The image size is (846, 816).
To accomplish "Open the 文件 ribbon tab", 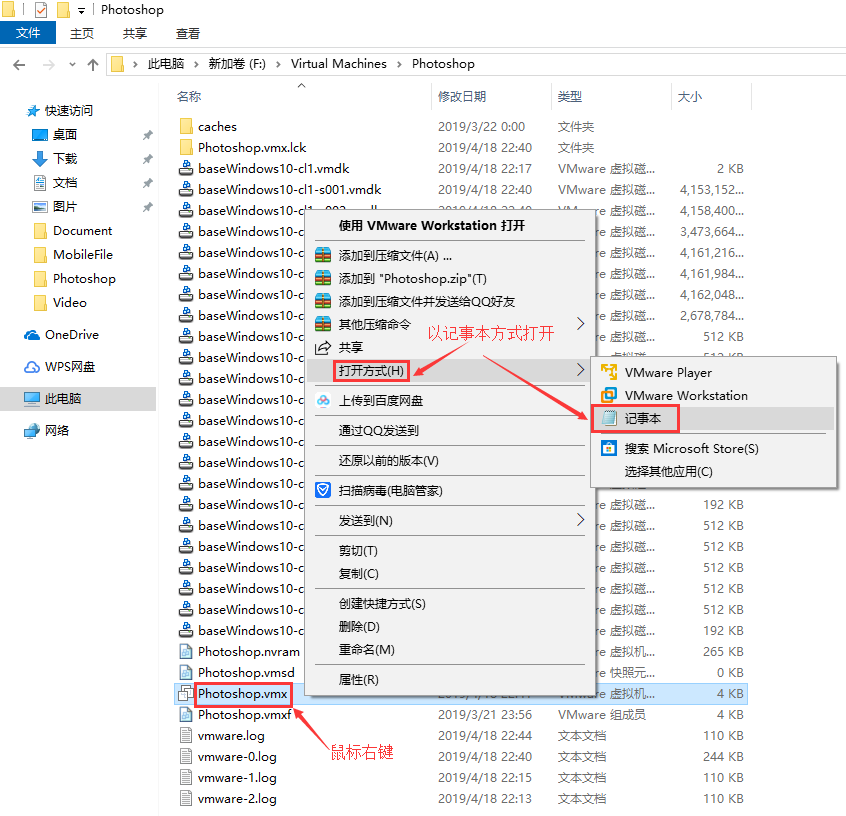I will point(28,32).
